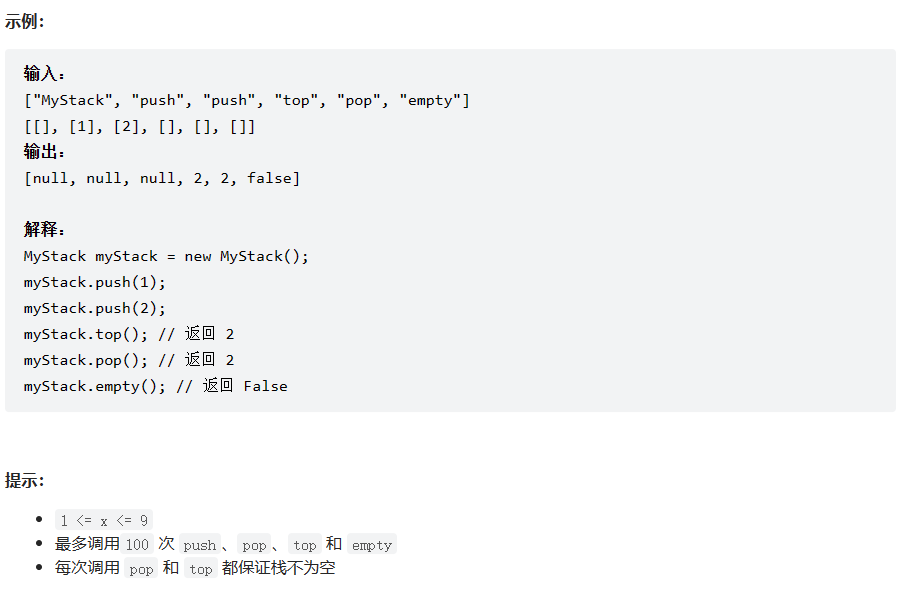Click the new MyStack() code line

(x=166, y=256)
